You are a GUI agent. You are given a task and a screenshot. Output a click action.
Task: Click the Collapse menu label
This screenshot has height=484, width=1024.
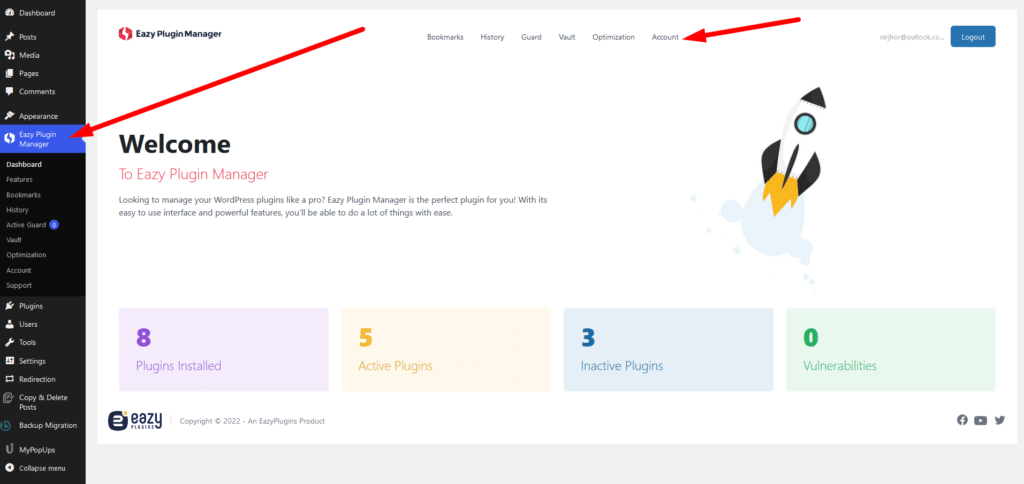pyautogui.click(x=42, y=468)
